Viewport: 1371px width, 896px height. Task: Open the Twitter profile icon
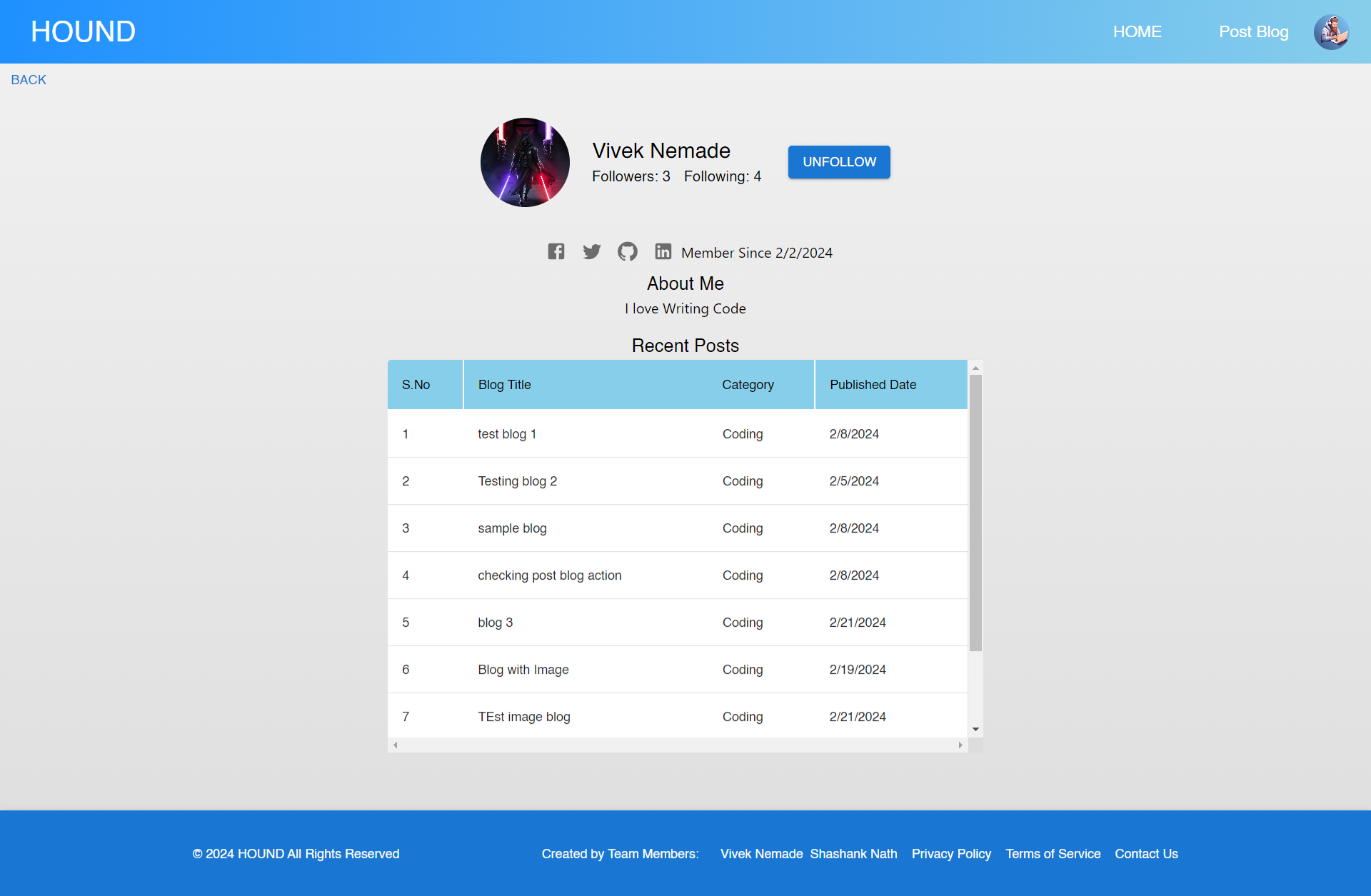coord(591,251)
